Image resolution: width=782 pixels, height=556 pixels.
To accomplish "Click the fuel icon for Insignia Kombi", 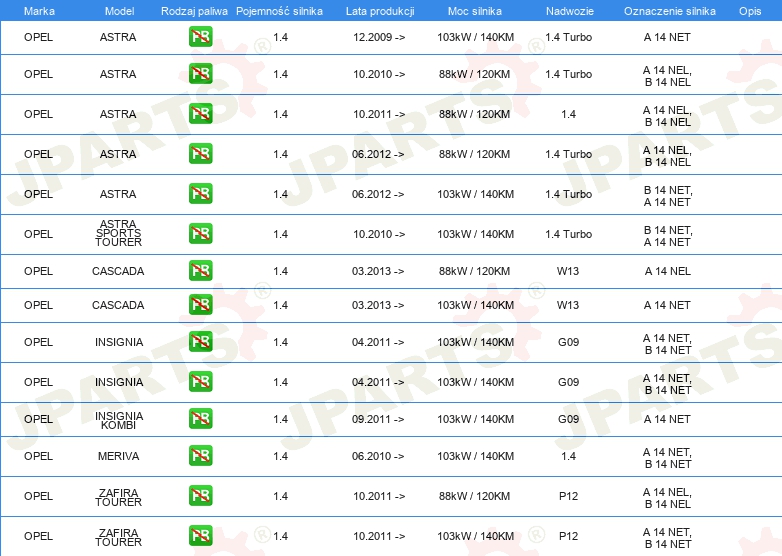I will pos(200,419).
